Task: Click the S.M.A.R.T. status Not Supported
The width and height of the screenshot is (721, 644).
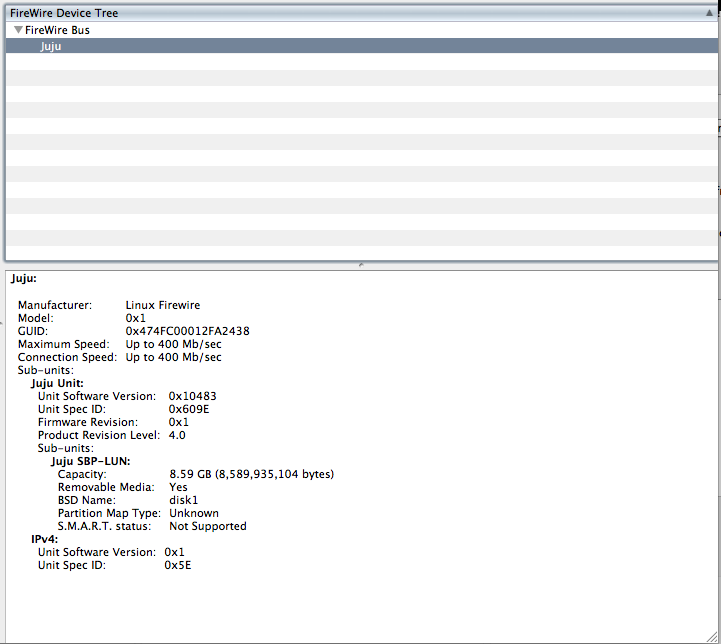Action: point(208,526)
